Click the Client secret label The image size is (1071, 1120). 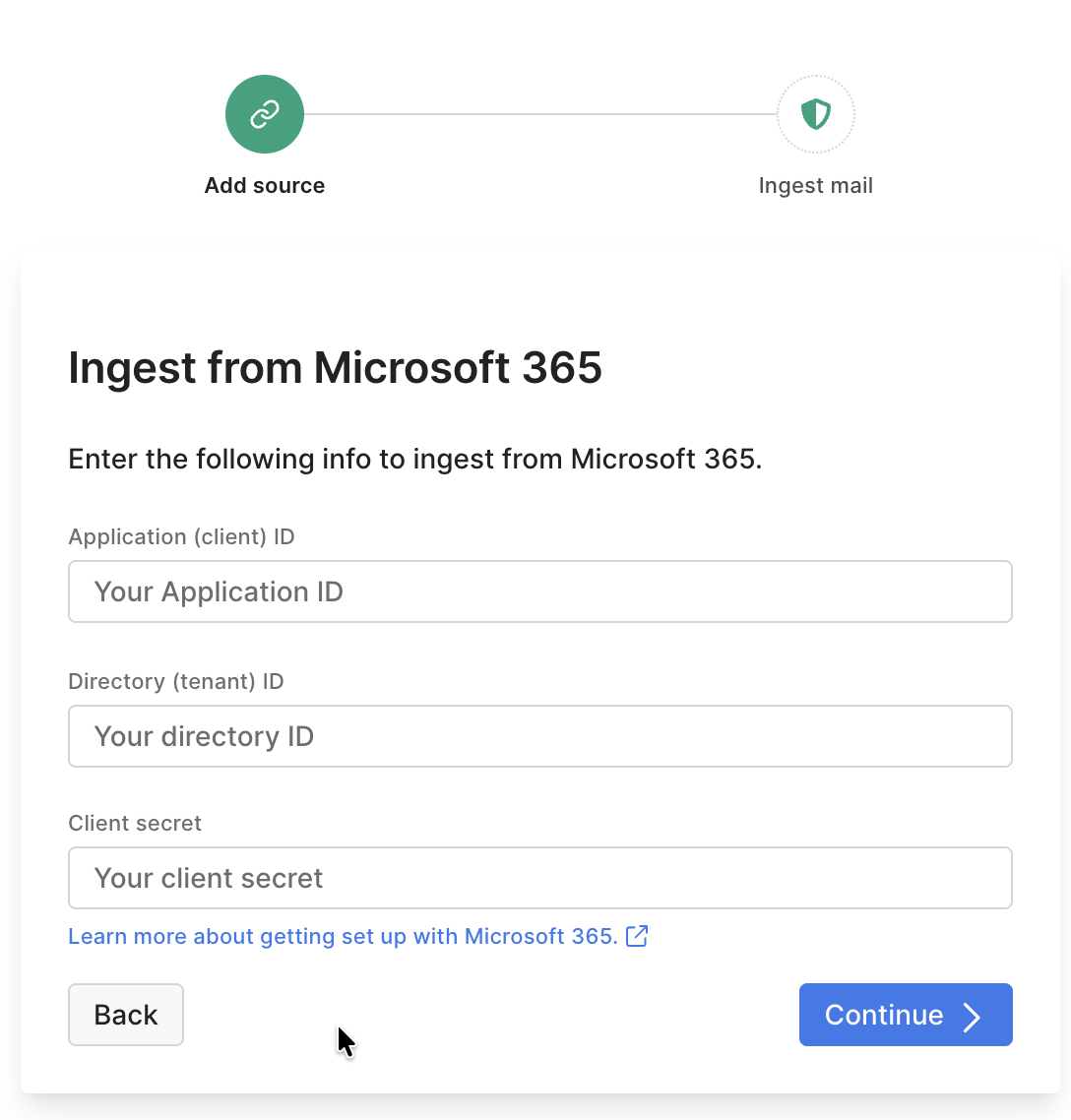tap(135, 823)
